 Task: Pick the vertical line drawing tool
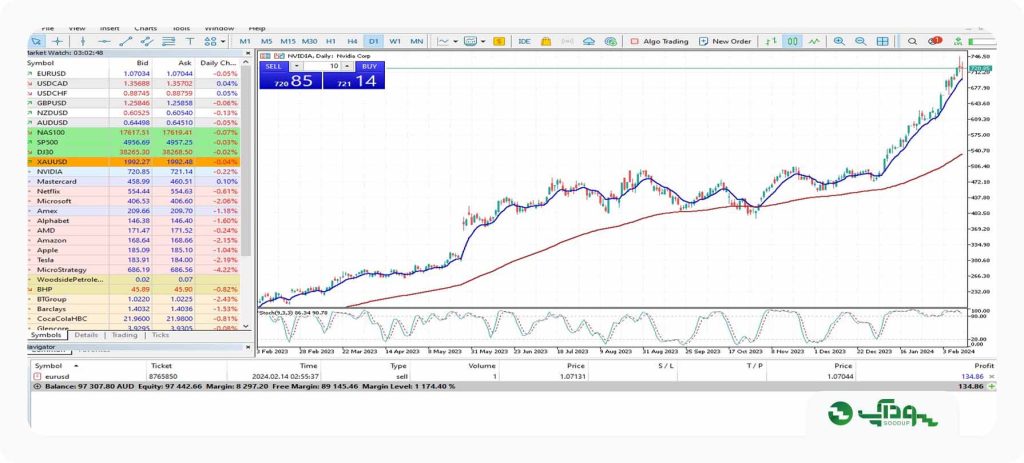82,41
